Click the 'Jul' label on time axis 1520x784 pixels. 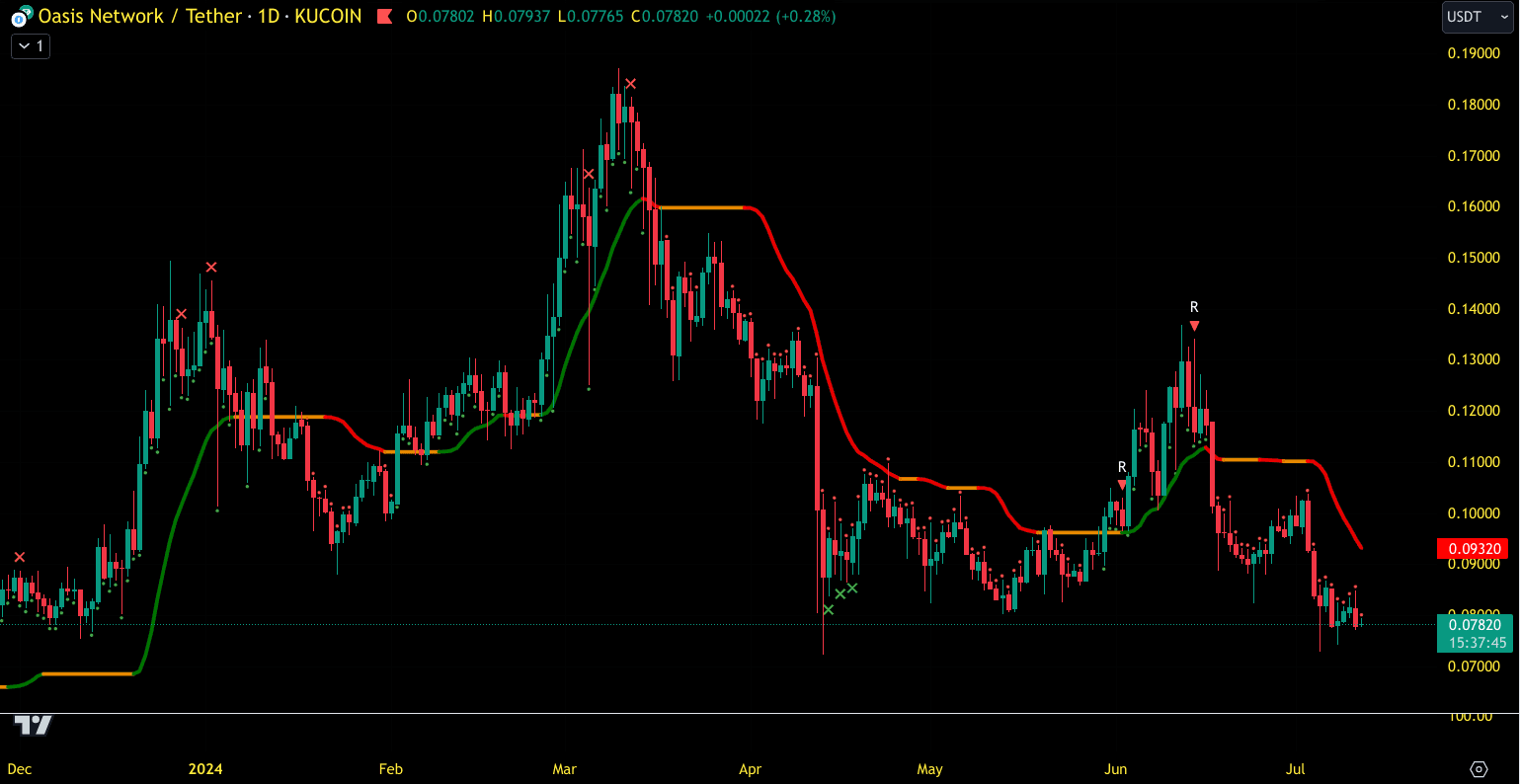tap(1295, 769)
